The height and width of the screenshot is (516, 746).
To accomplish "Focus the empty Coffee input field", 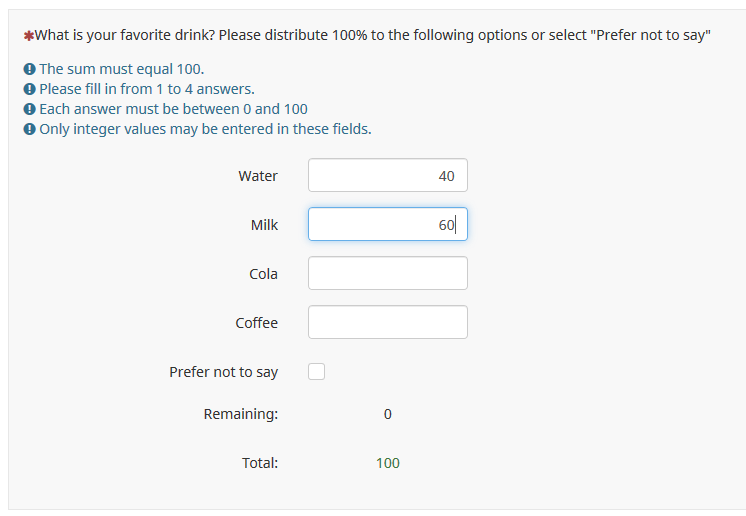I will pos(387,323).
